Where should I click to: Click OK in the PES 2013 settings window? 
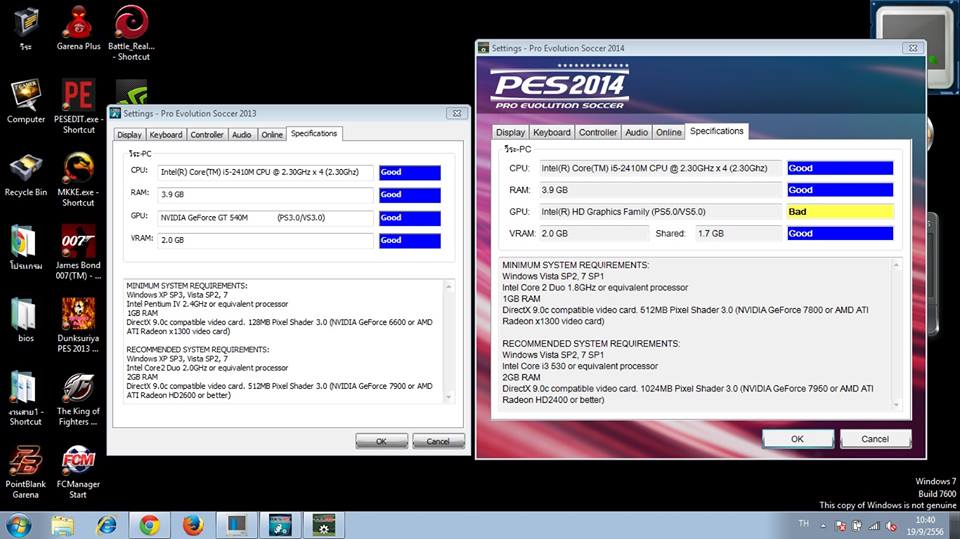[x=381, y=441]
